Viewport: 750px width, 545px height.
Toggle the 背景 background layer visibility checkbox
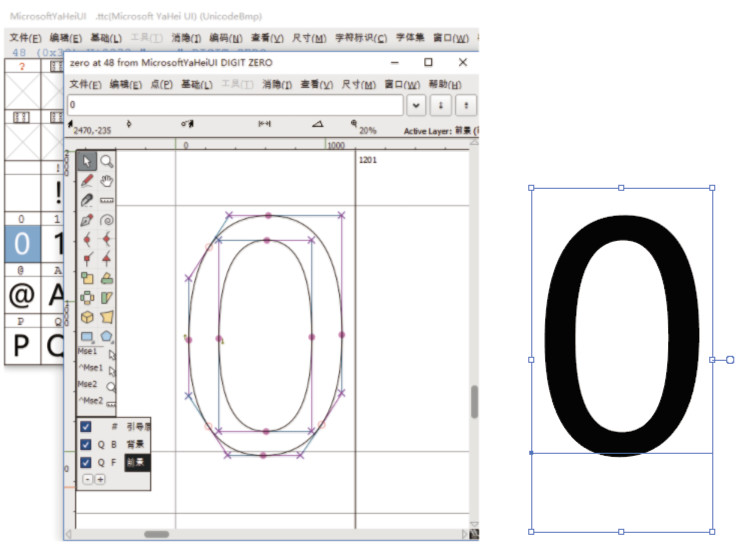tap(86, 444)
